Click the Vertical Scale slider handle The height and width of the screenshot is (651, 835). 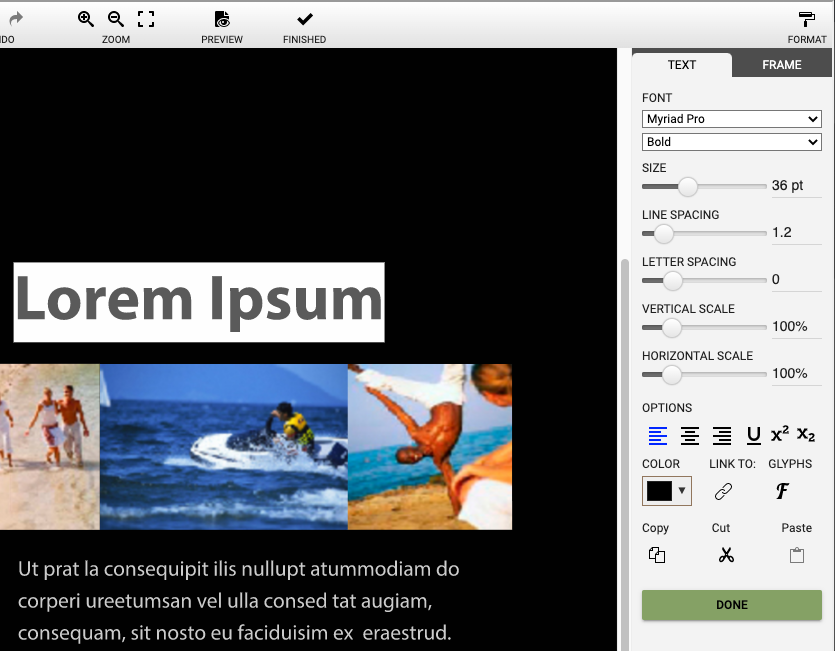(672, 327)
